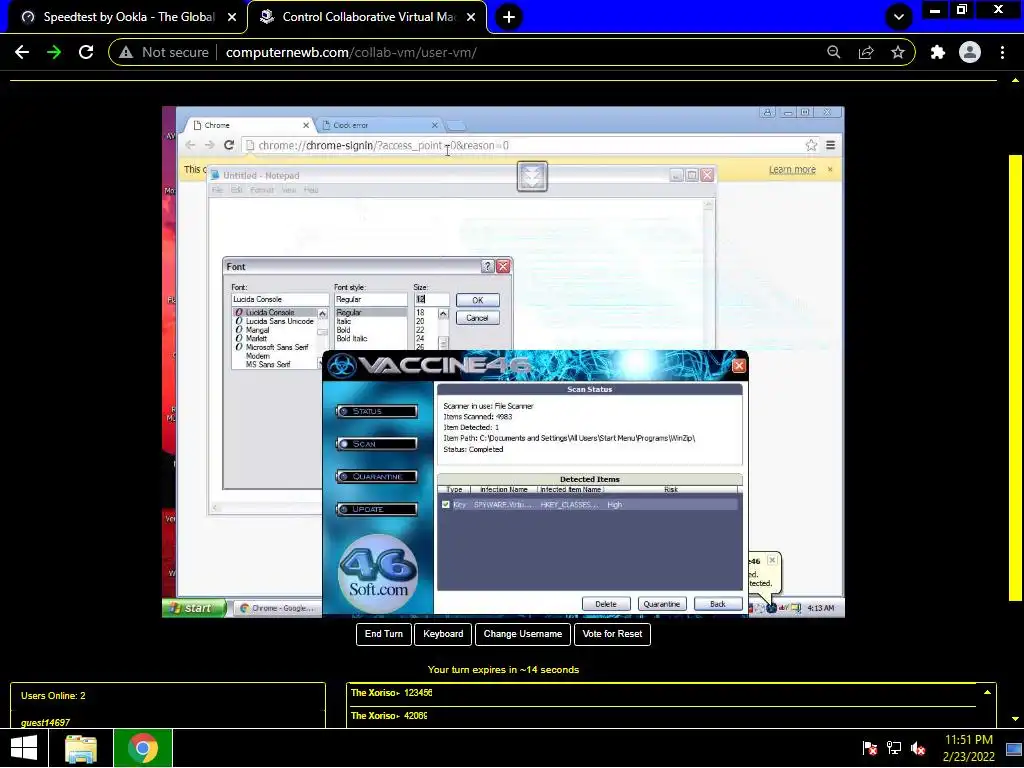Click the 46Soft.com logo
1024x768 pixels.
coord(378,573)
